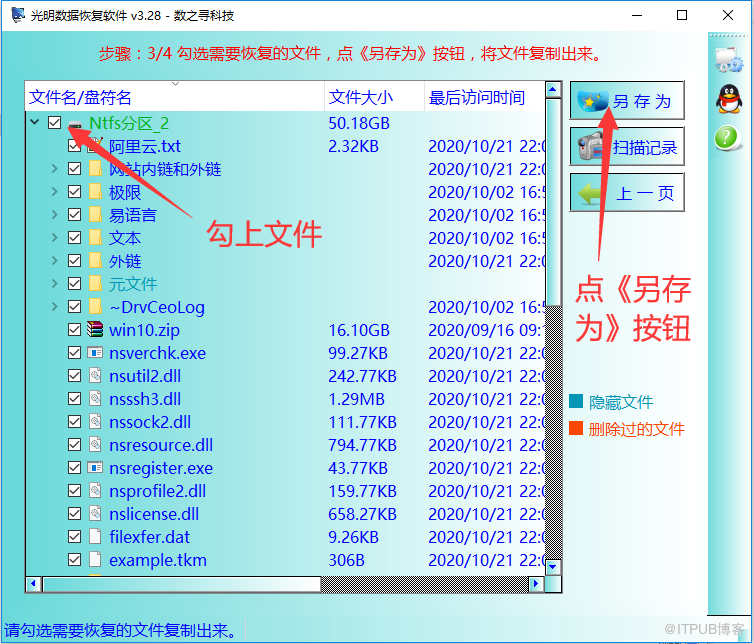The image size is (754, 644).
Task: Sort by 文件名/盘符名 column header
Action: tap(175, 97)
